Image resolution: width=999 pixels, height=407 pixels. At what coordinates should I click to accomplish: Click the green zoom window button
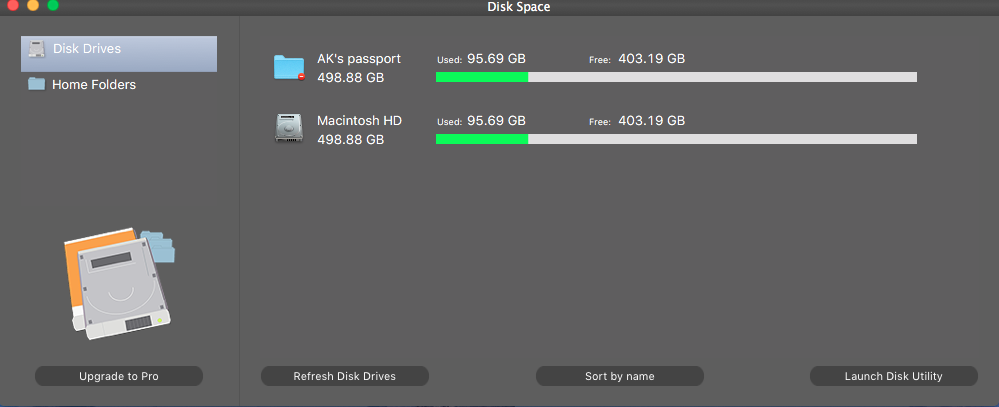click(53, 6)
